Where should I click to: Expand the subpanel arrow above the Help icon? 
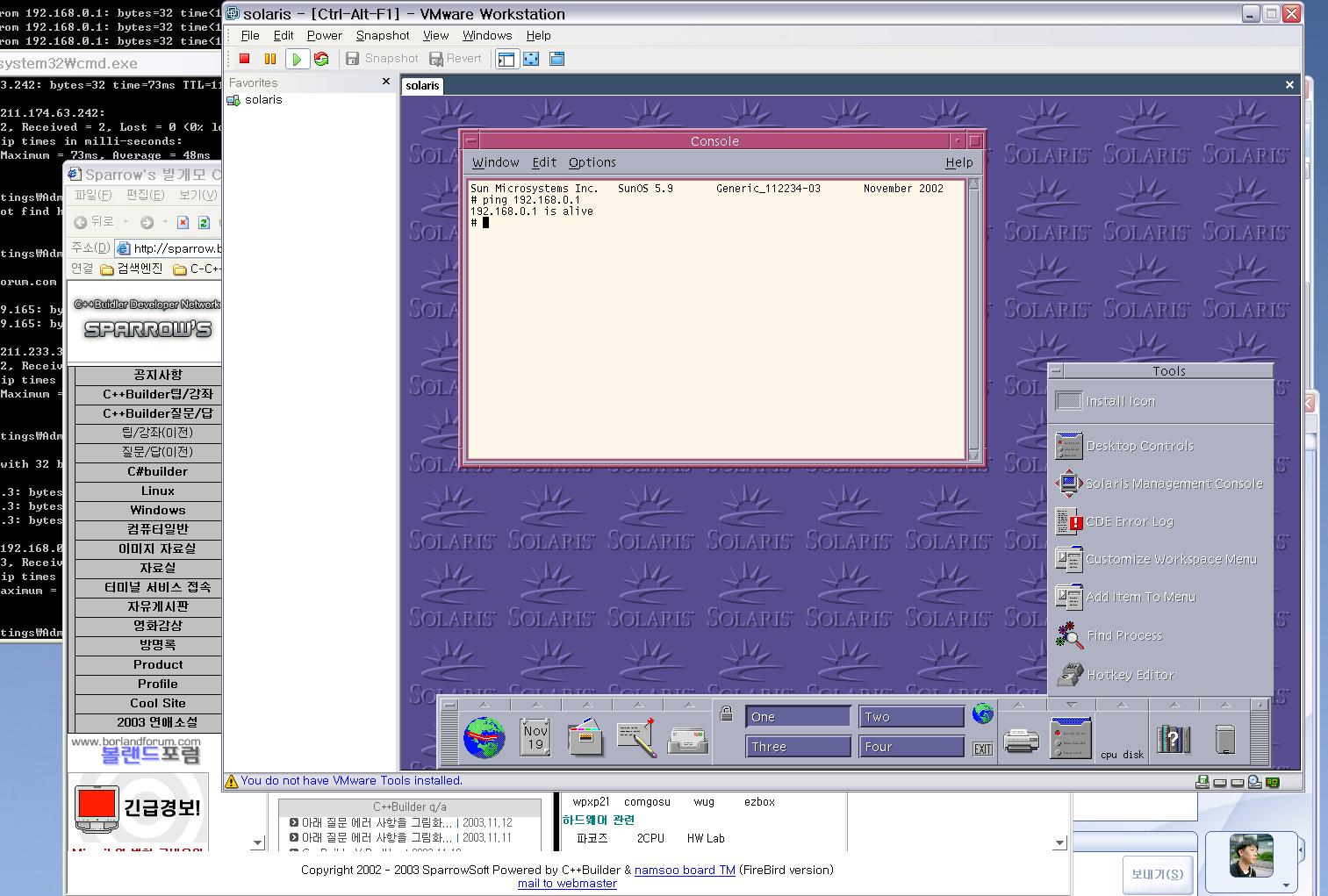click(x=1174, y=705)
